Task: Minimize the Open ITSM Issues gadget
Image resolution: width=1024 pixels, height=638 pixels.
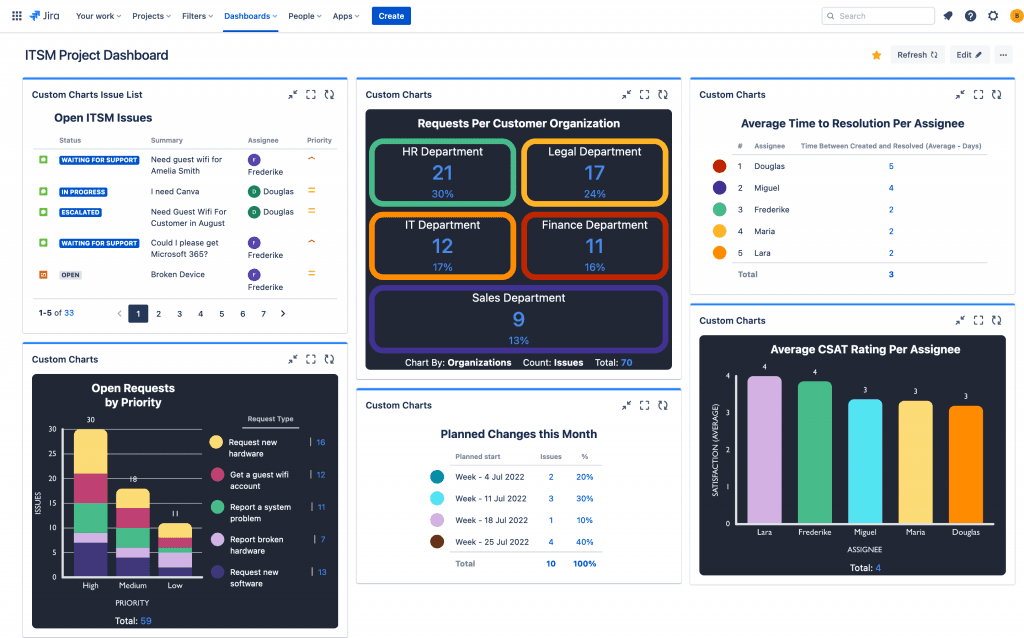Action: point(293,95)
